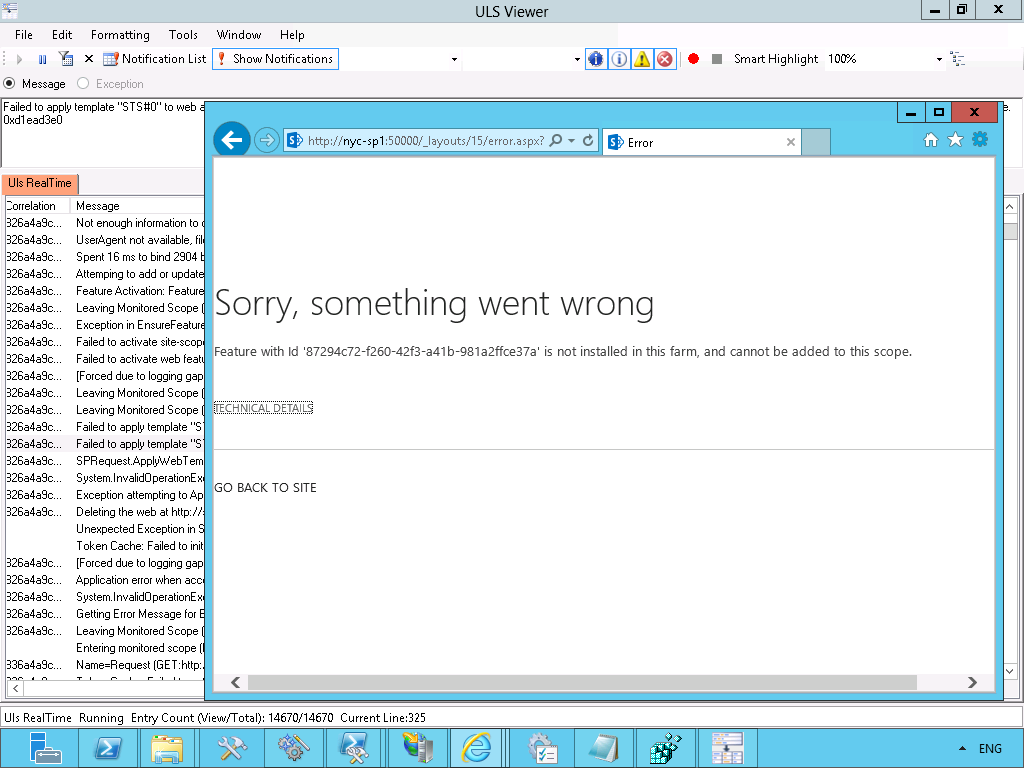
Task: Click the search magnifier in address bar
Action: (556, 140)
